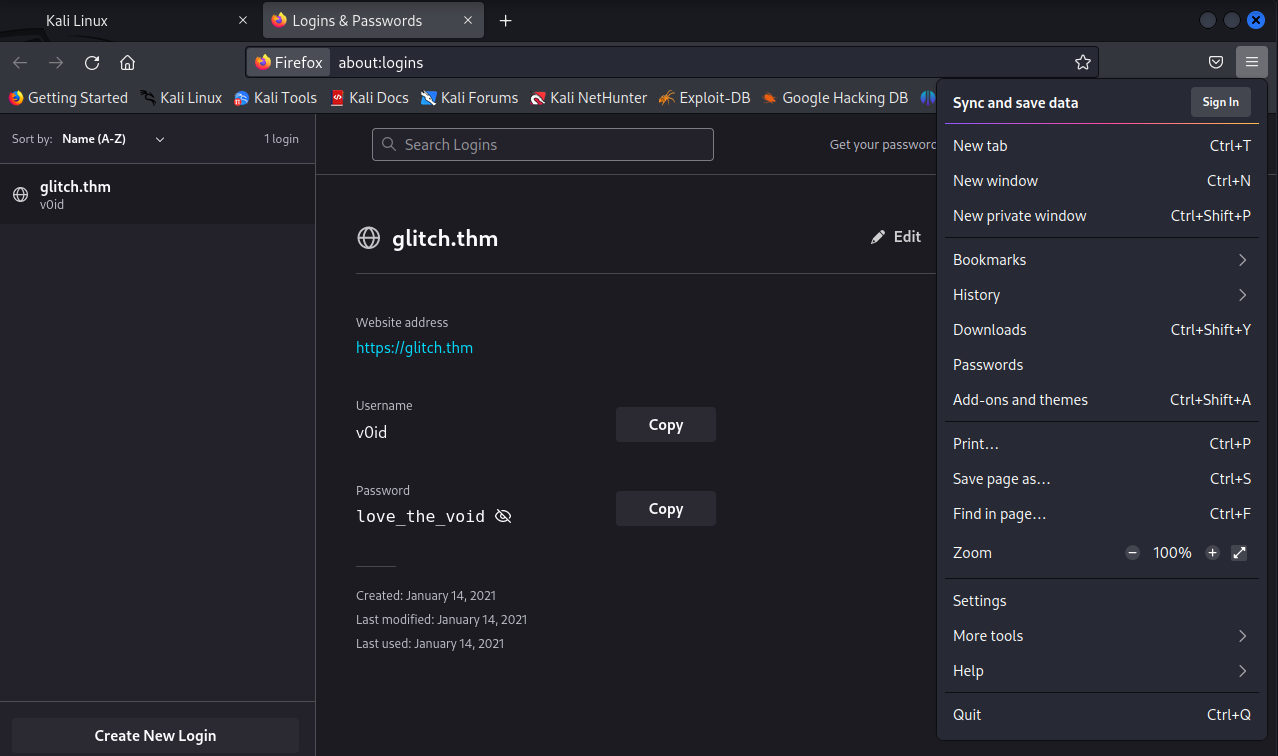
Task: Open Downloads from the menu
Action: [1102, 330]
